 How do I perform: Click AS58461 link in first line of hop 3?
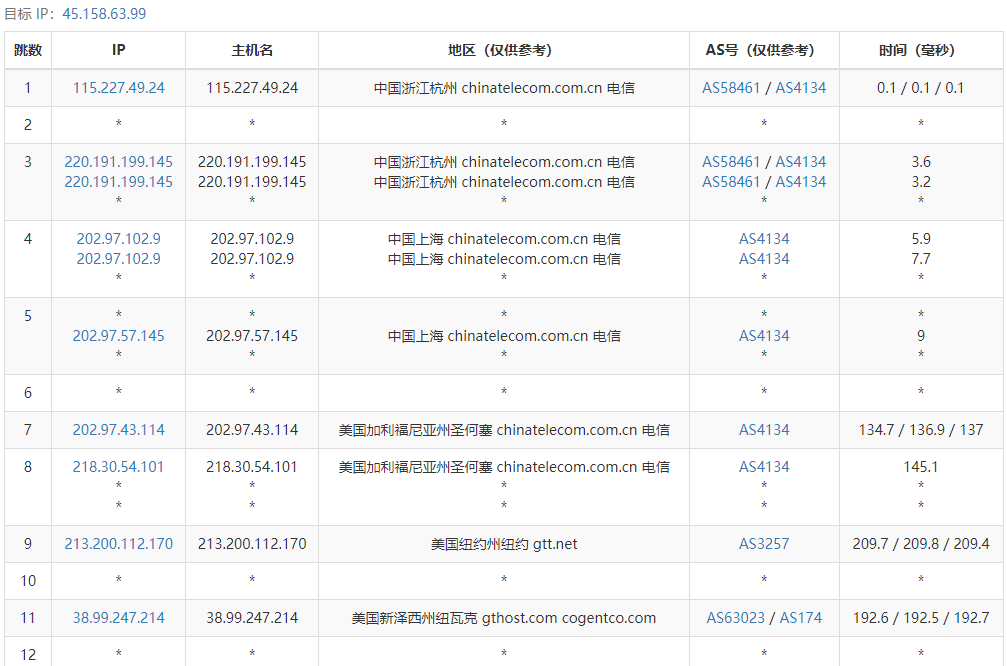coord(731,162)
